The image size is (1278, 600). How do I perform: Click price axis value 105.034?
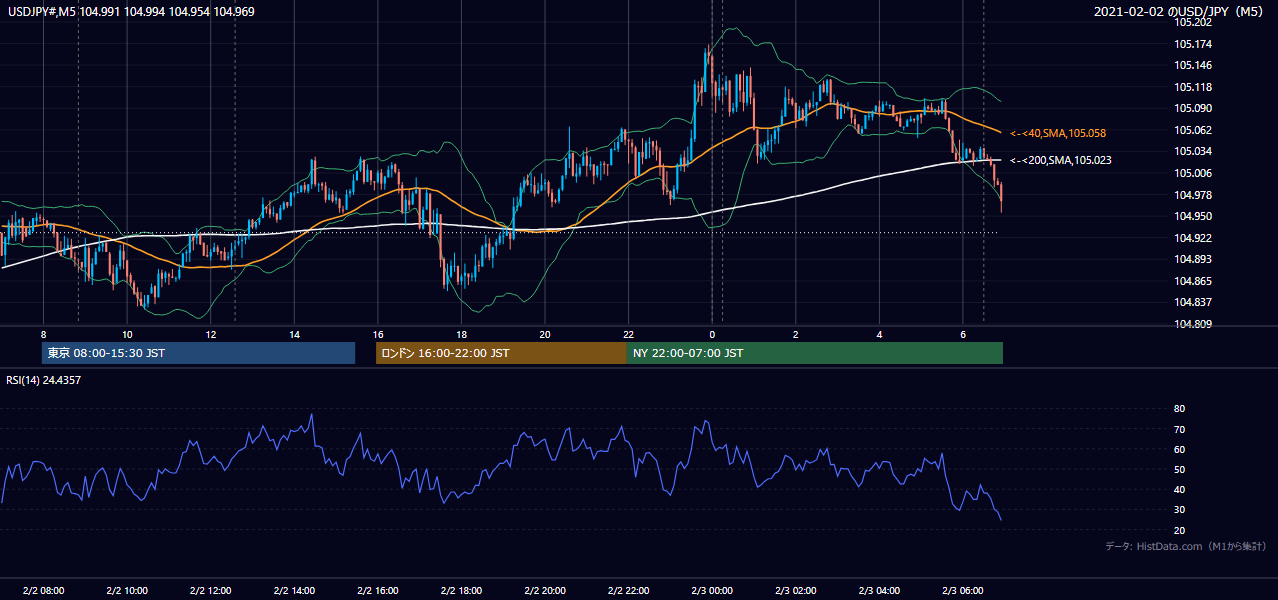point(1194,151)
